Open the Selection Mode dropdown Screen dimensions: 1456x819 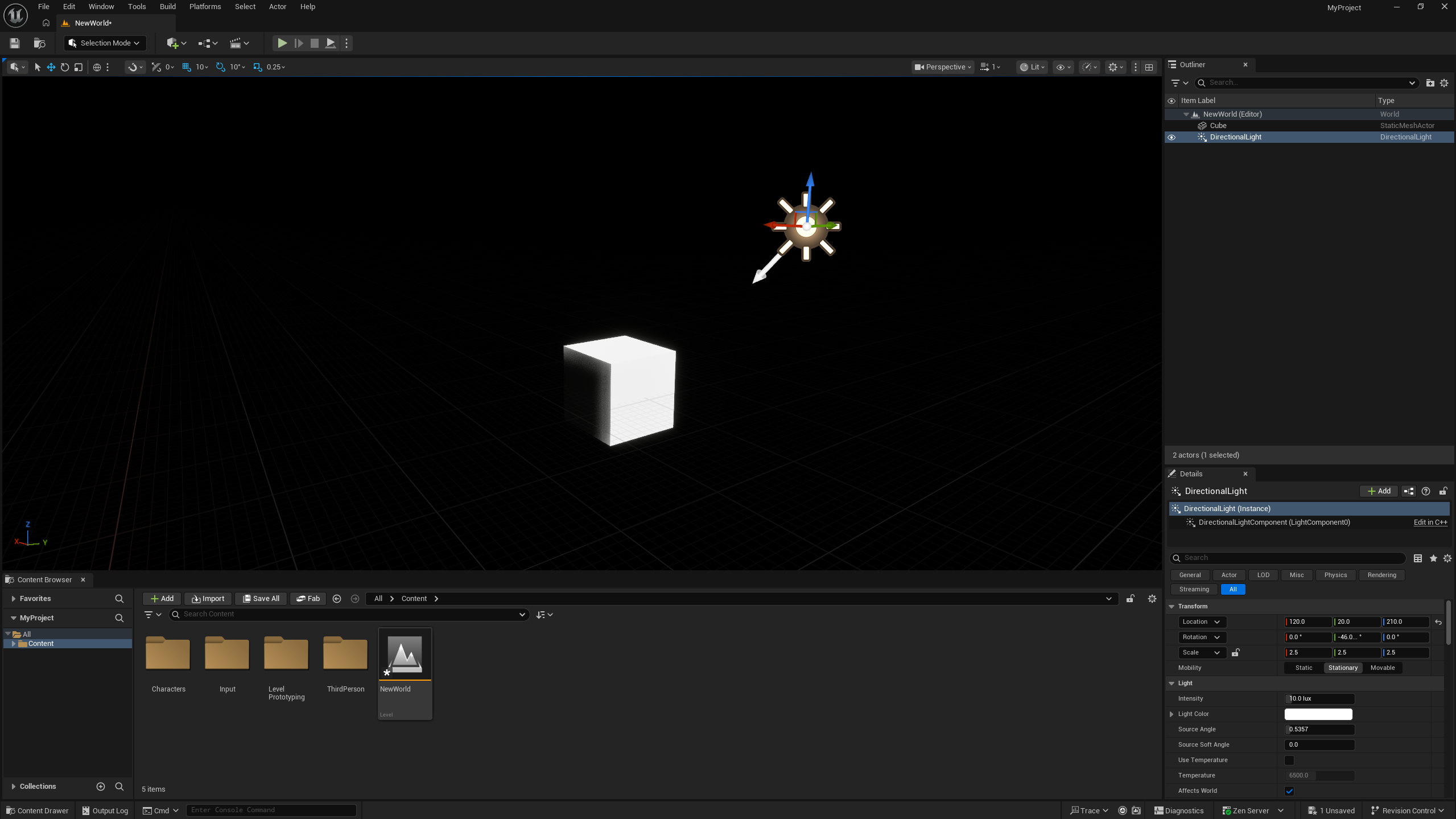(105, 43)
